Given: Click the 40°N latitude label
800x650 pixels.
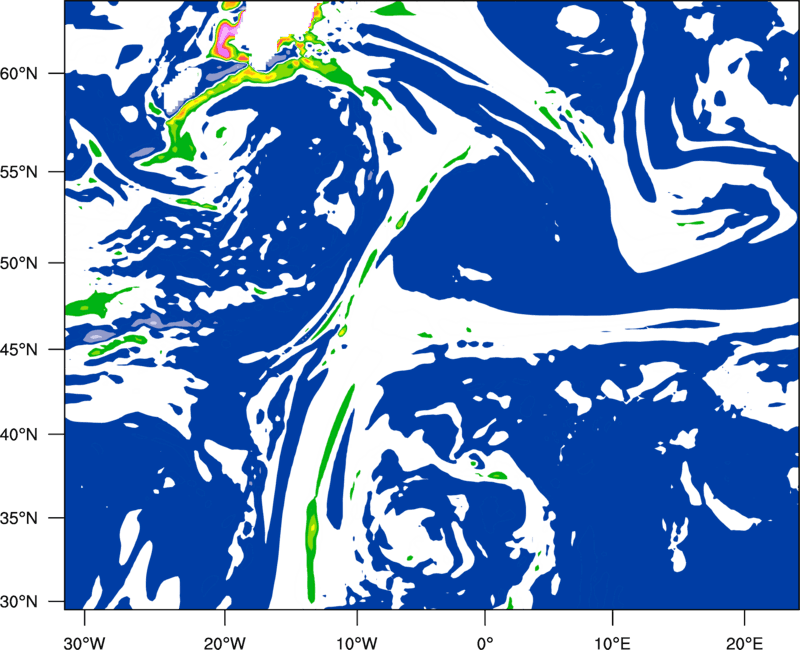Looking at the screenshot, I should point(19,435).
